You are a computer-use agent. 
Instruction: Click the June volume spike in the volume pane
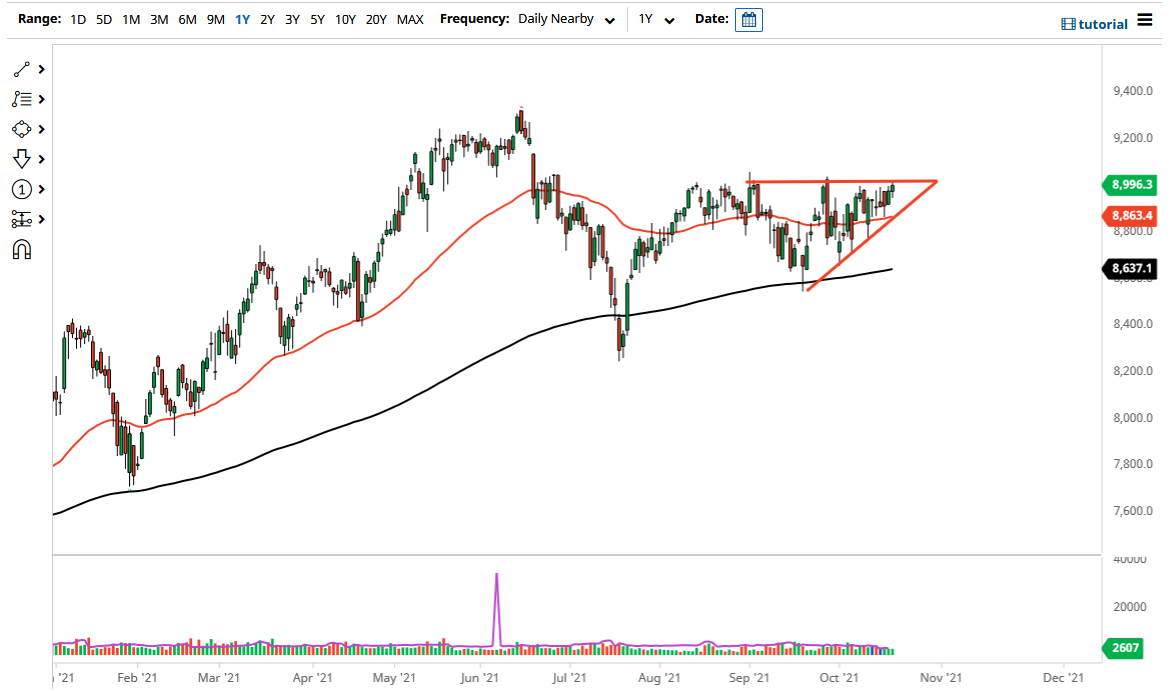[x=496, y=609]
